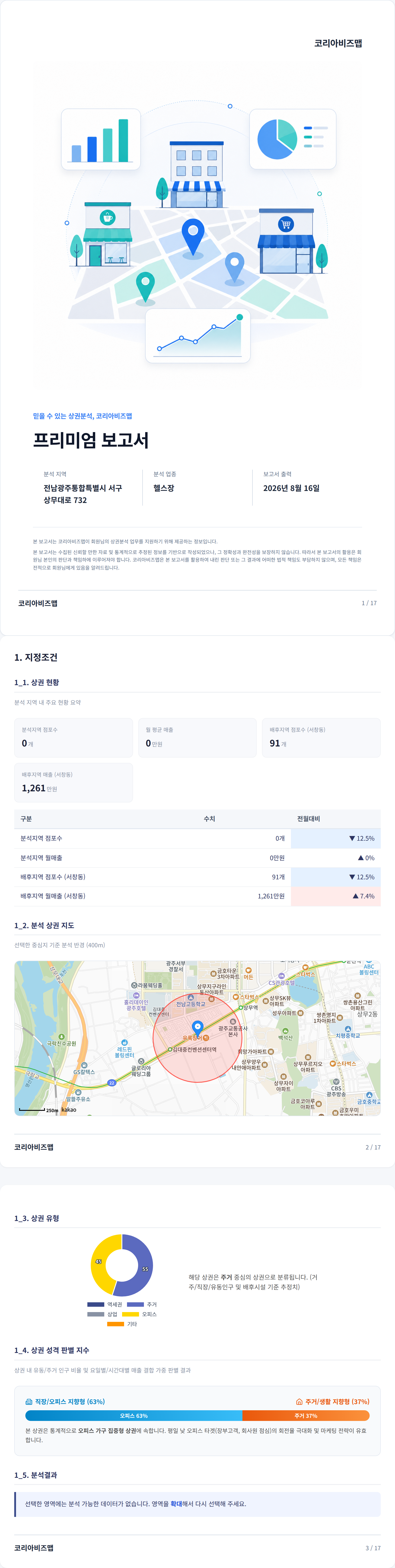The image size is (395, 1568).
Task: Click the pie chart card in cover illustration
Action: (x=293, y=139)
